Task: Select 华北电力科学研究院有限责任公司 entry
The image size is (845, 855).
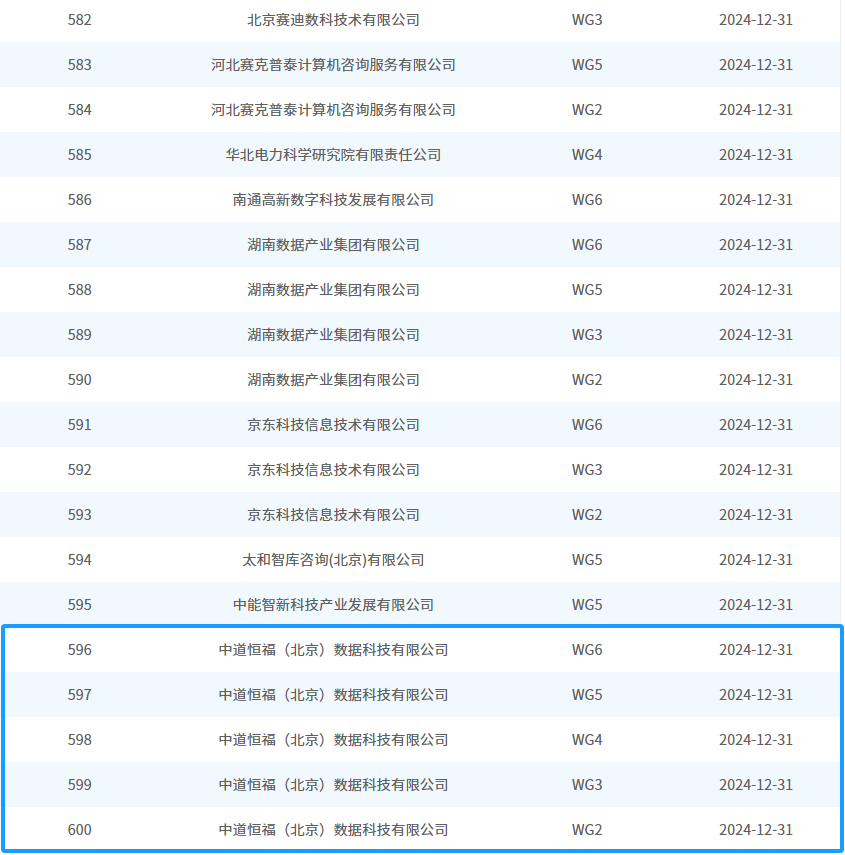Action: tap(333, 155)
